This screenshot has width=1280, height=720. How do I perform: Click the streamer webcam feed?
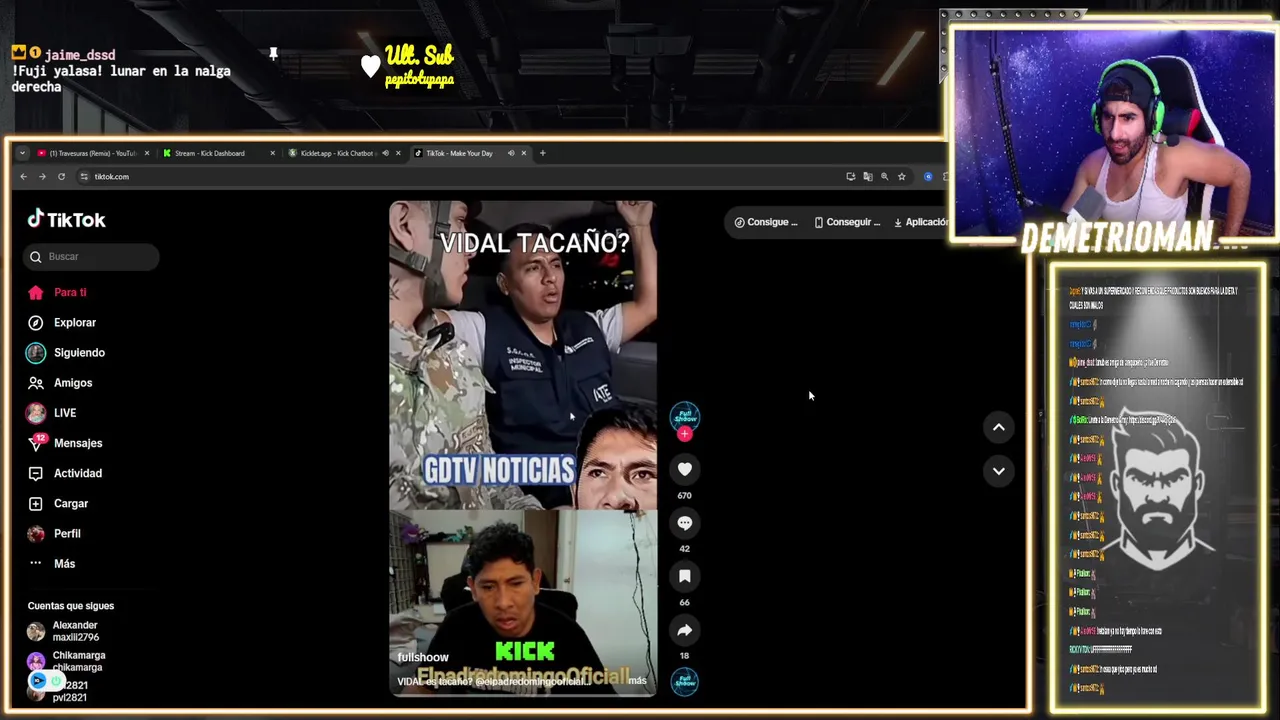(1113, 134)
